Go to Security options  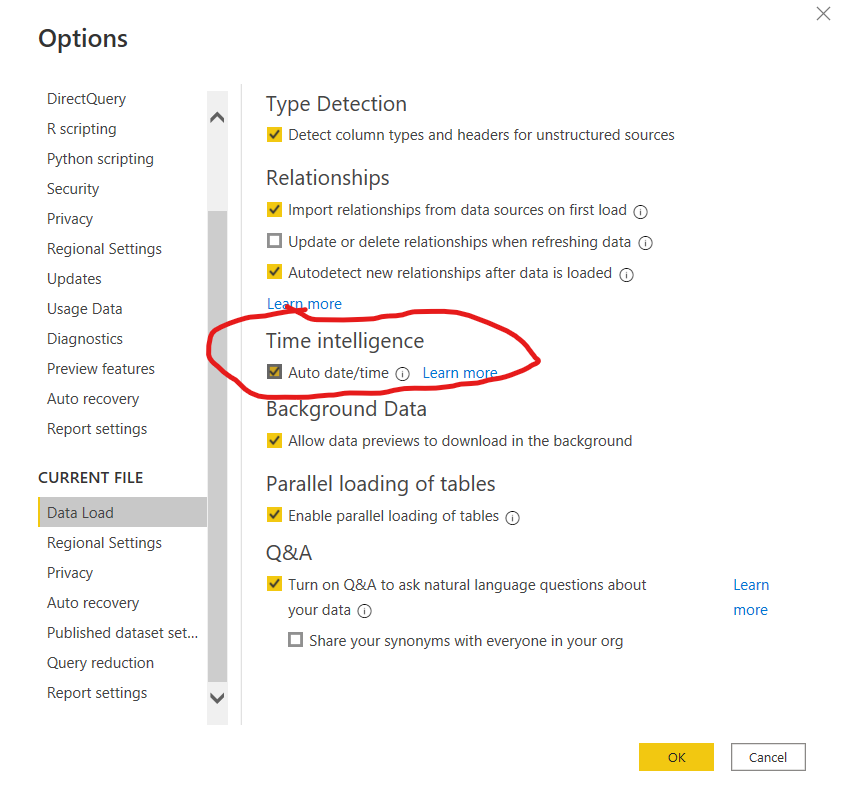tap(73, 189)
